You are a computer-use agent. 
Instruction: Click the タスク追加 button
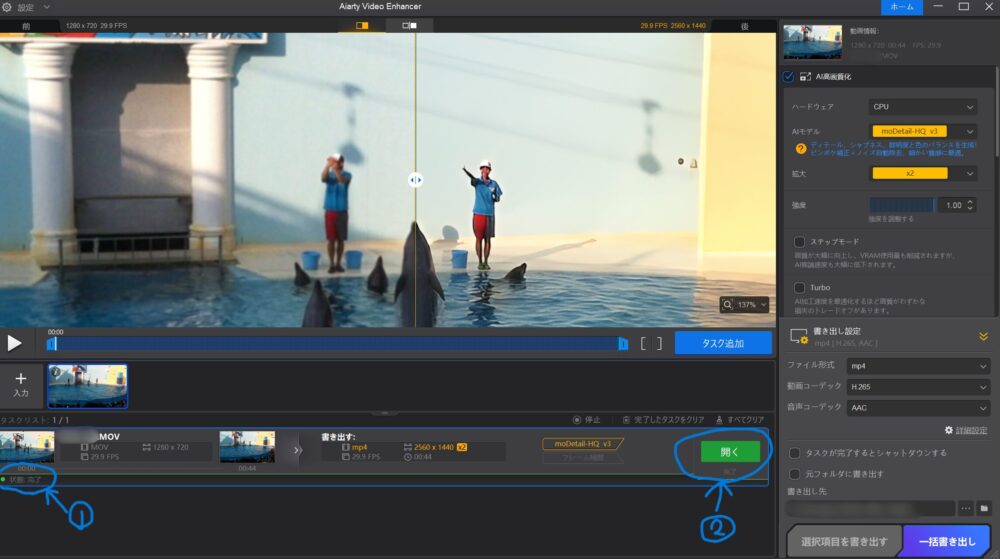pos(723,343)
